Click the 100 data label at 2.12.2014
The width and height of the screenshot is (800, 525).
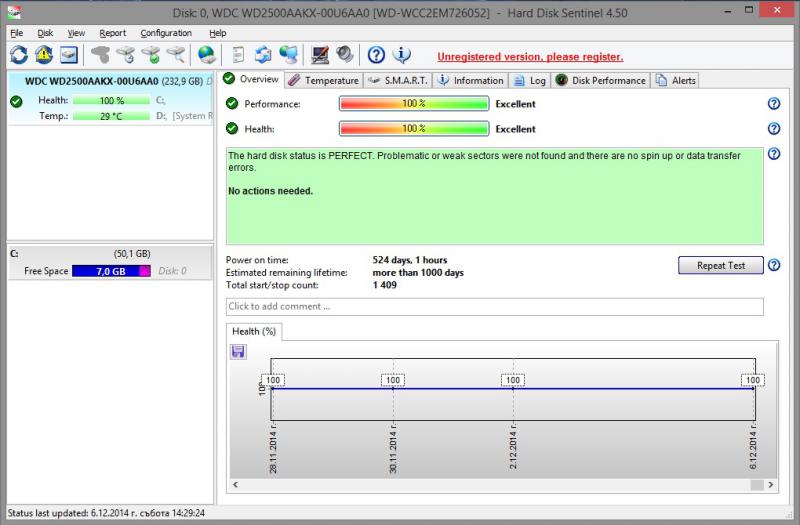(x=513, y=380)
